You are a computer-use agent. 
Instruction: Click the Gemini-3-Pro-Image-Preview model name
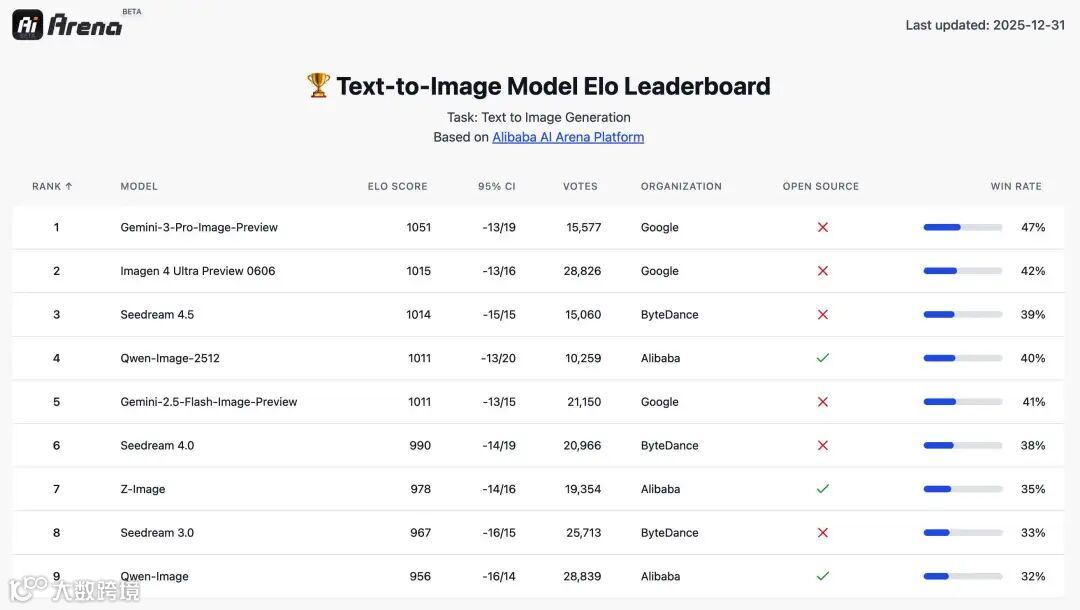199,227
